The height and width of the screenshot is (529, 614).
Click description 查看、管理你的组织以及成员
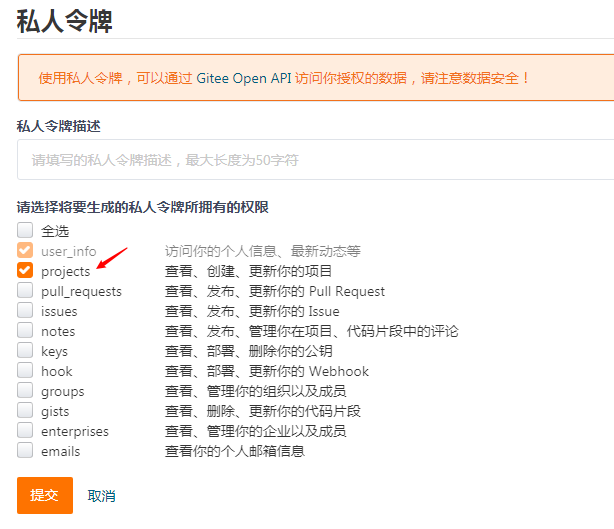point(255,391)
